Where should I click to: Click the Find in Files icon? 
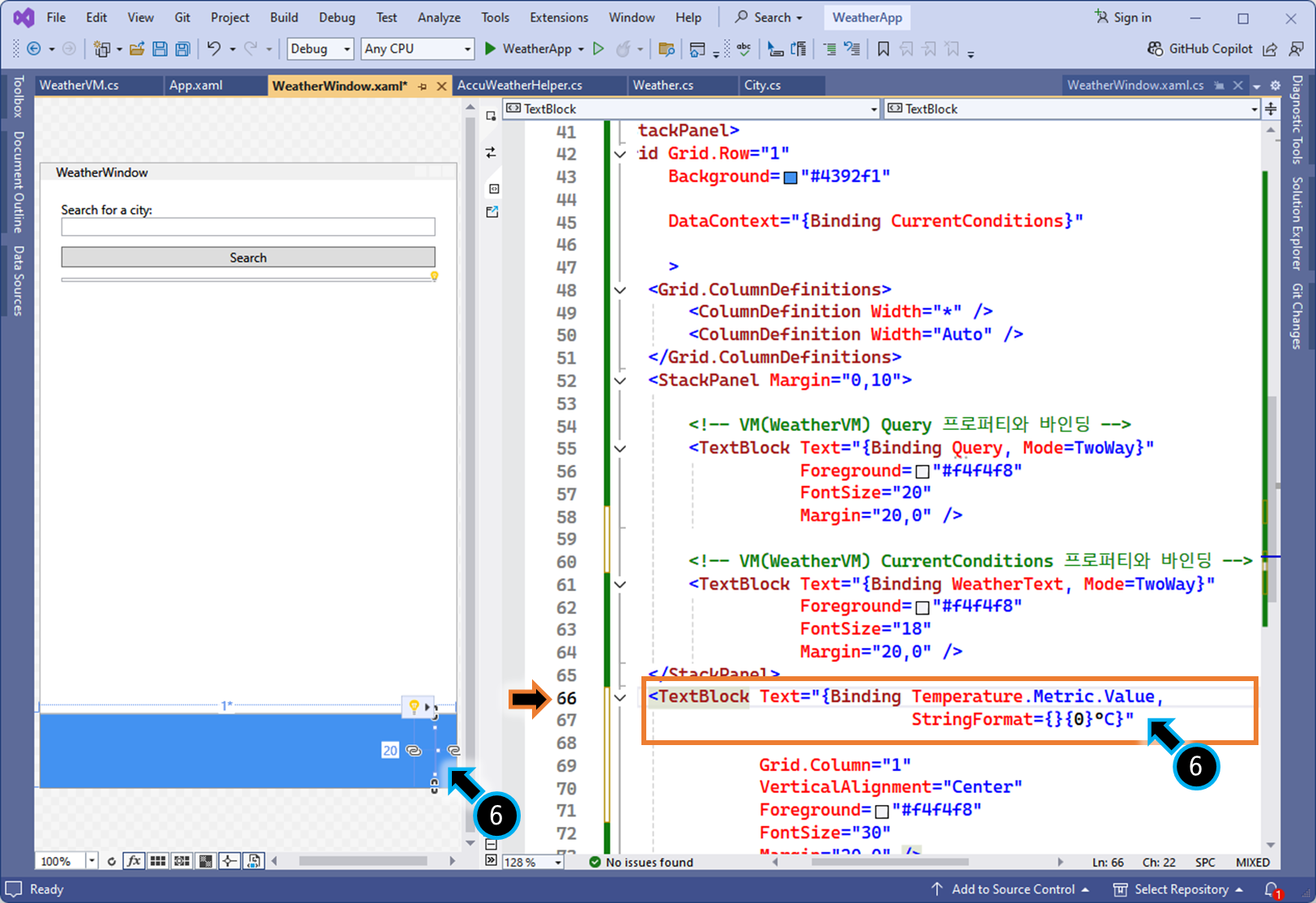pos(667,49)
